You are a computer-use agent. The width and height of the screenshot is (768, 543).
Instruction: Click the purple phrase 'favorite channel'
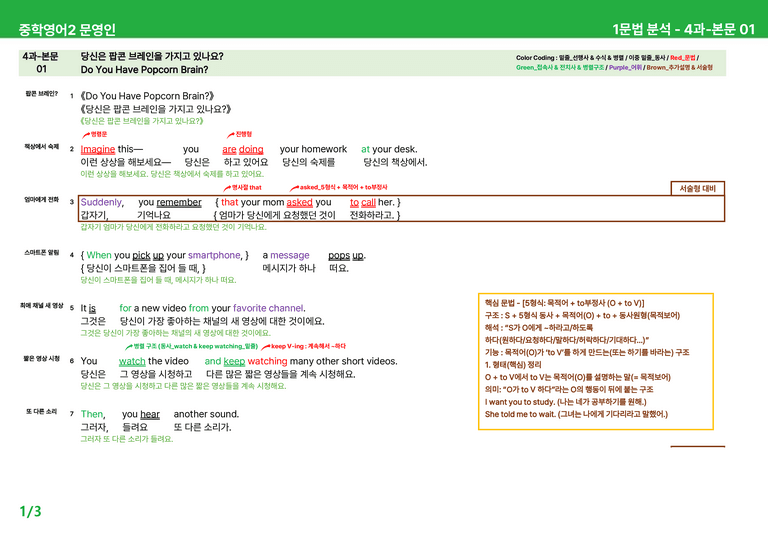click(268, 308)
